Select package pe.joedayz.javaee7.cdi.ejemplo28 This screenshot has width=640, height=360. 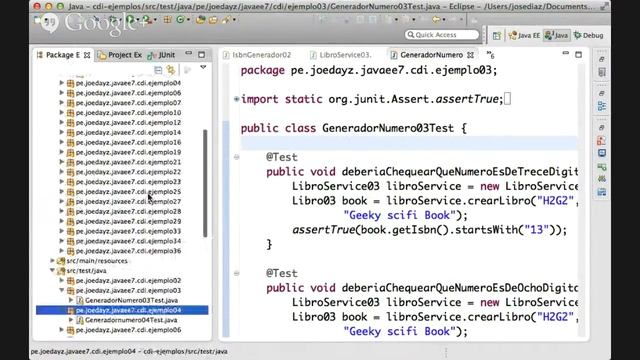(x=128, y=211)
